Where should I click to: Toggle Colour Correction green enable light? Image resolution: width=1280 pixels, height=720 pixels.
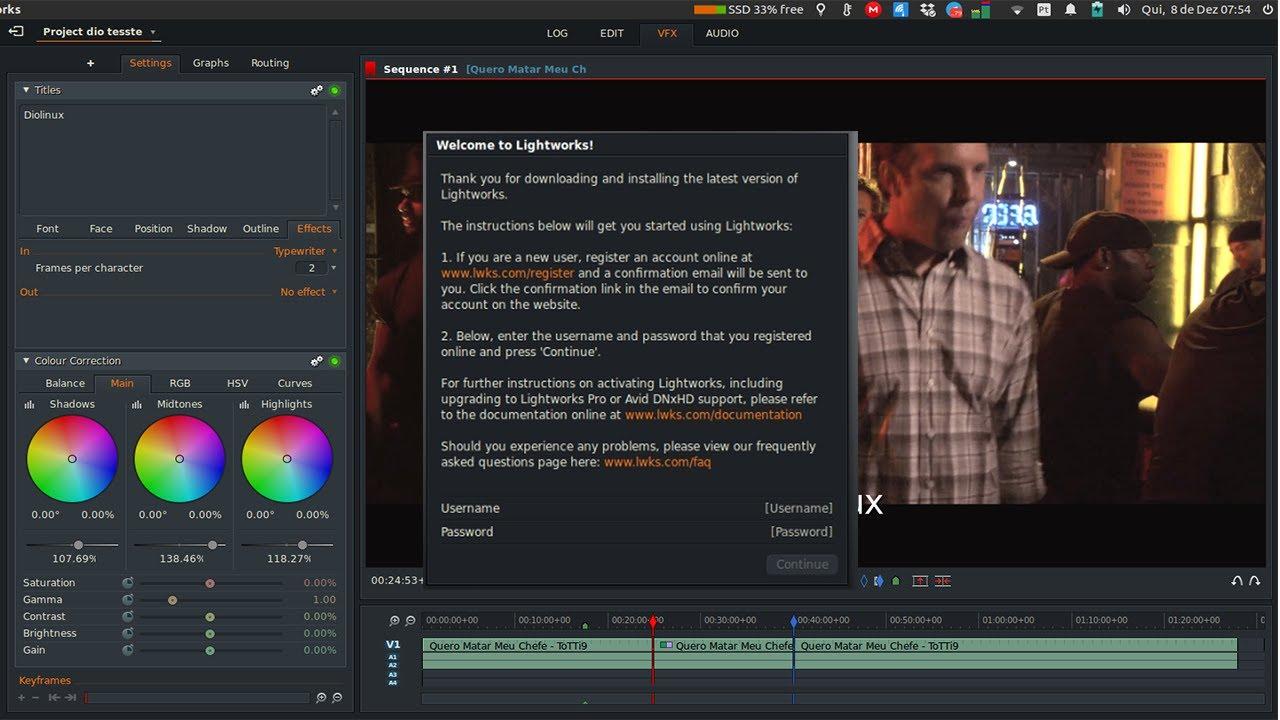click(334, 361)
